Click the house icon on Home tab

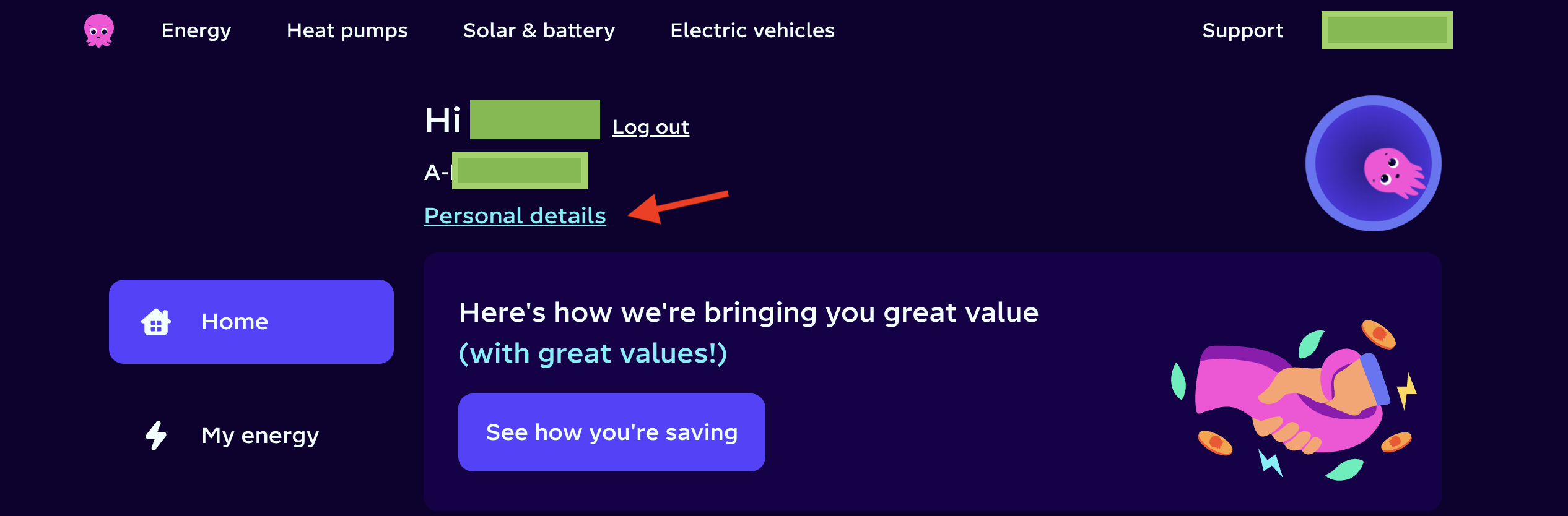click(x=156, y=322)
